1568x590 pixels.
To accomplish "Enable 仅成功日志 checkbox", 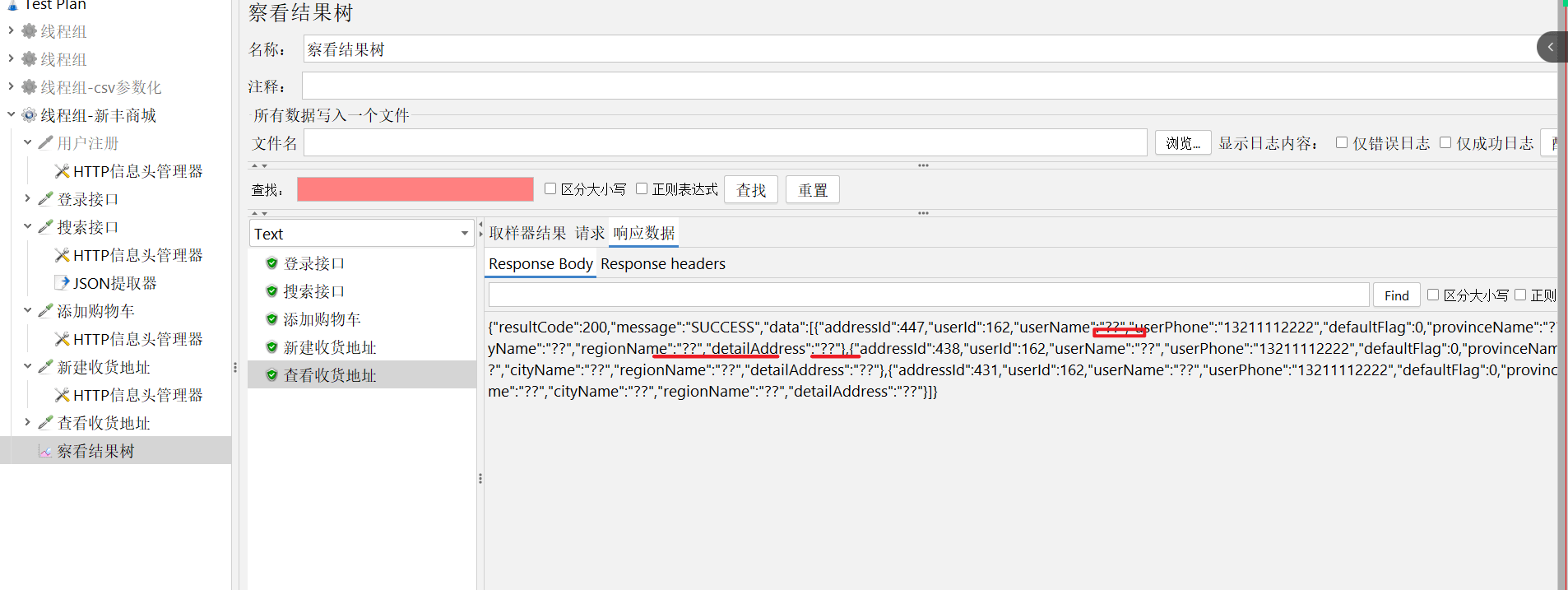I will (x=1445, y=142).
